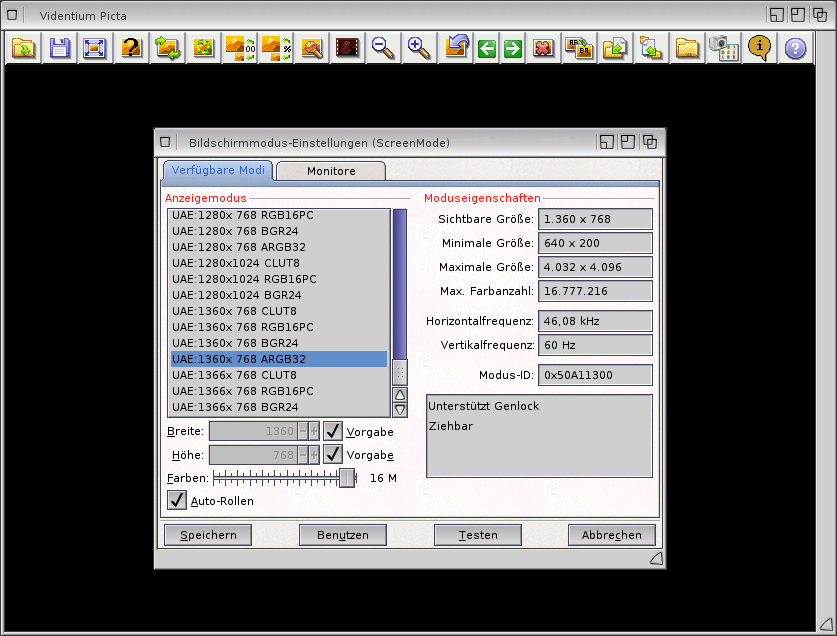Select mode UAE:1280x 768 BGR24

click(279, 231)
